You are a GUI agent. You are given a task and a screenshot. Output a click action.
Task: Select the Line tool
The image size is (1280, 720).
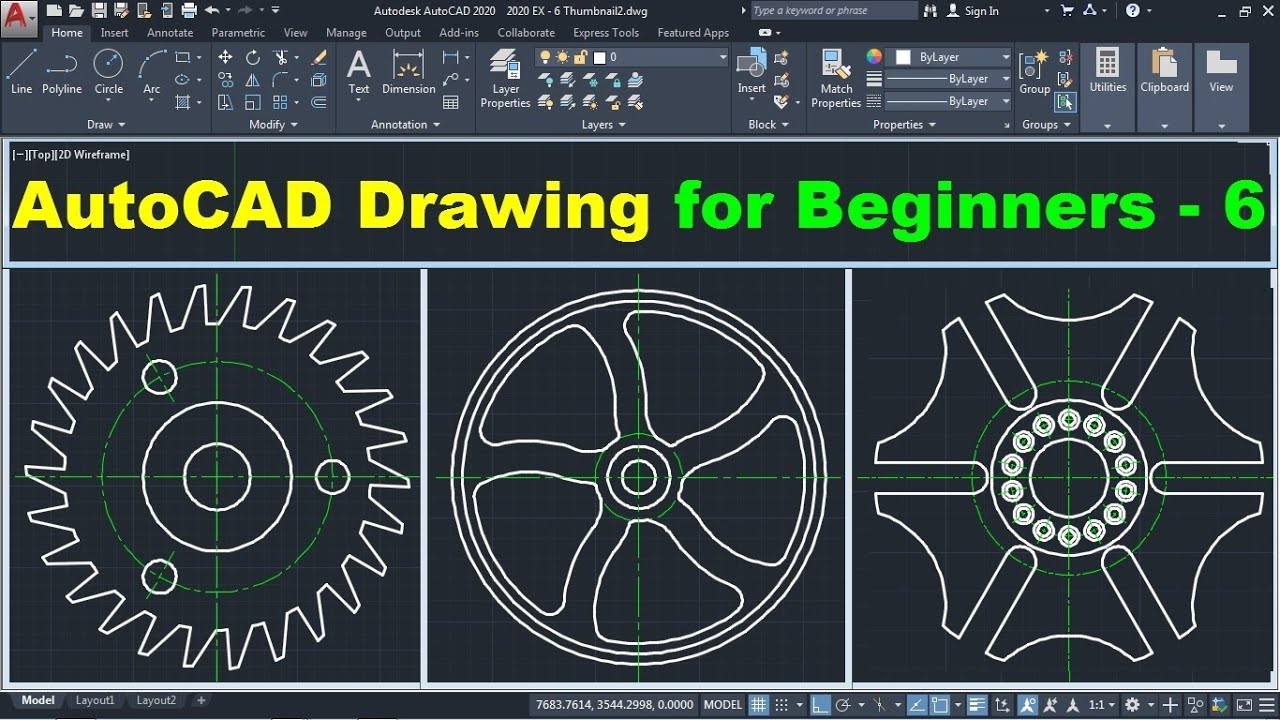coord(21,72)
